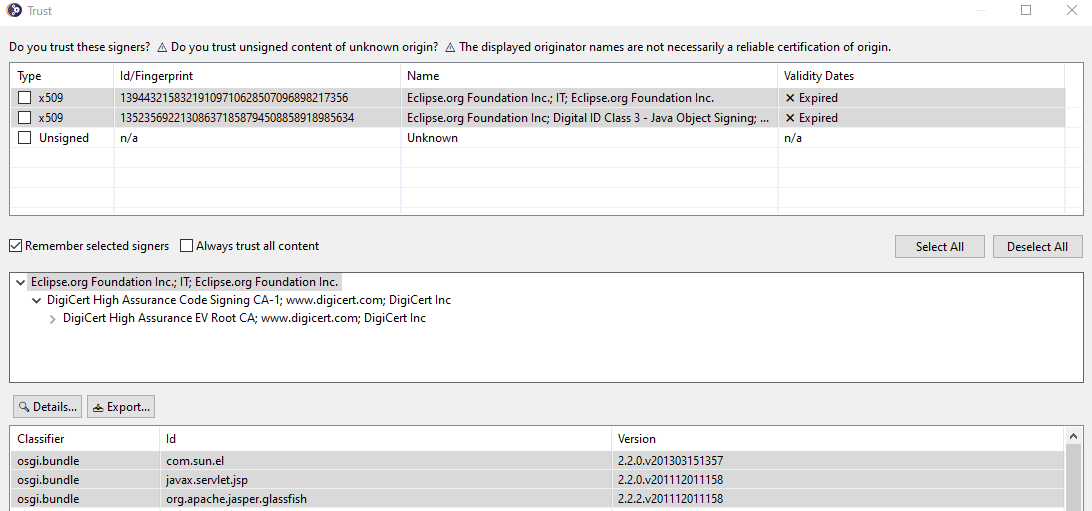
Task: Collapse DigiCert High Assurance Code Signing CA-1
Action: [37, 301]
